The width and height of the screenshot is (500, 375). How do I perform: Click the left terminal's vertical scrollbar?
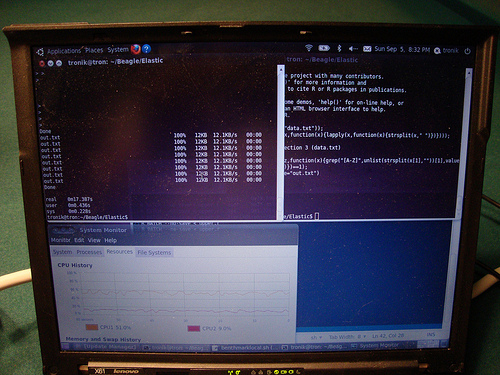coord(281,142)
